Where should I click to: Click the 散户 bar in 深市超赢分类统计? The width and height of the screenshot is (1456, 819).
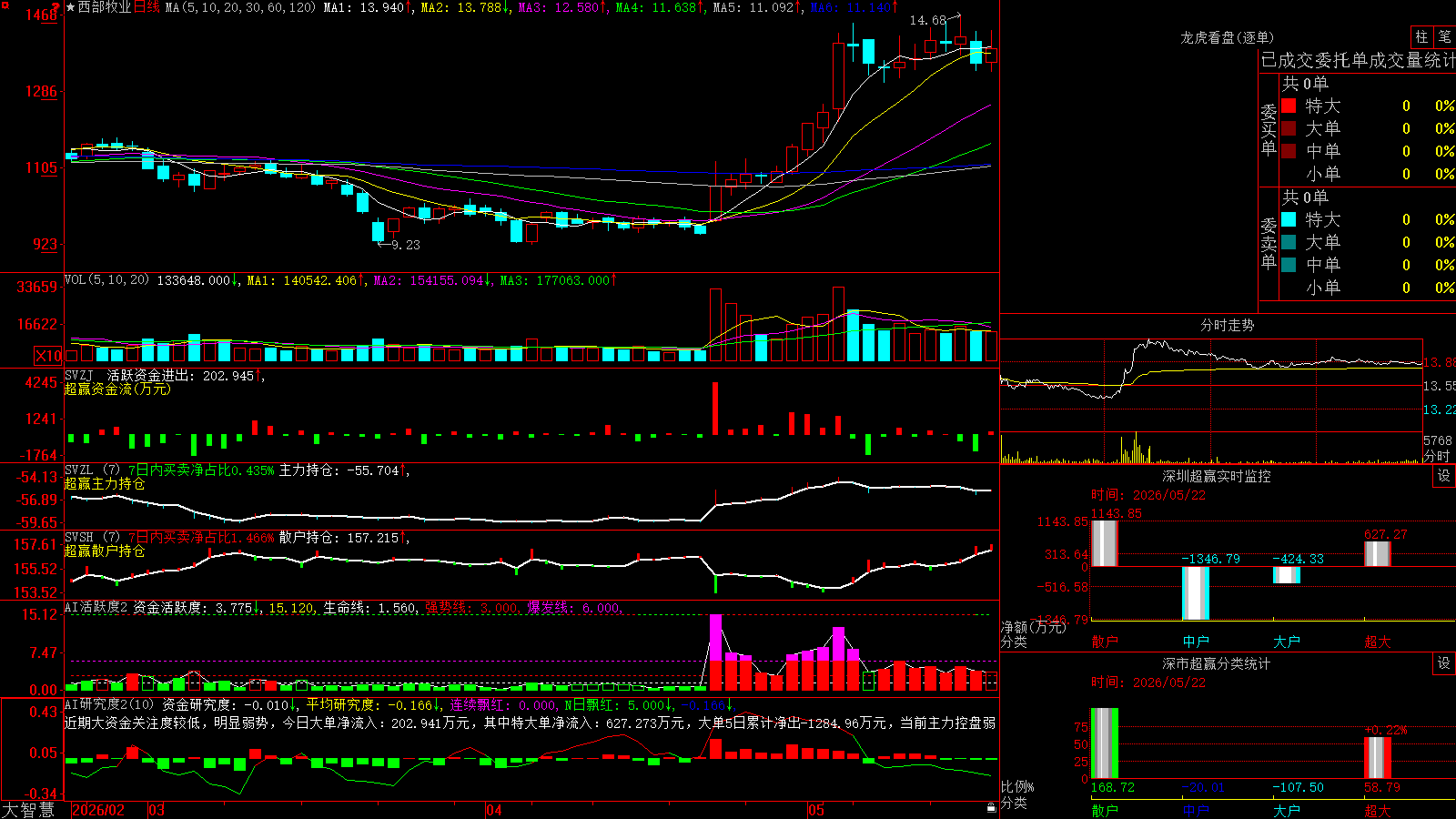pos(1104,743)
